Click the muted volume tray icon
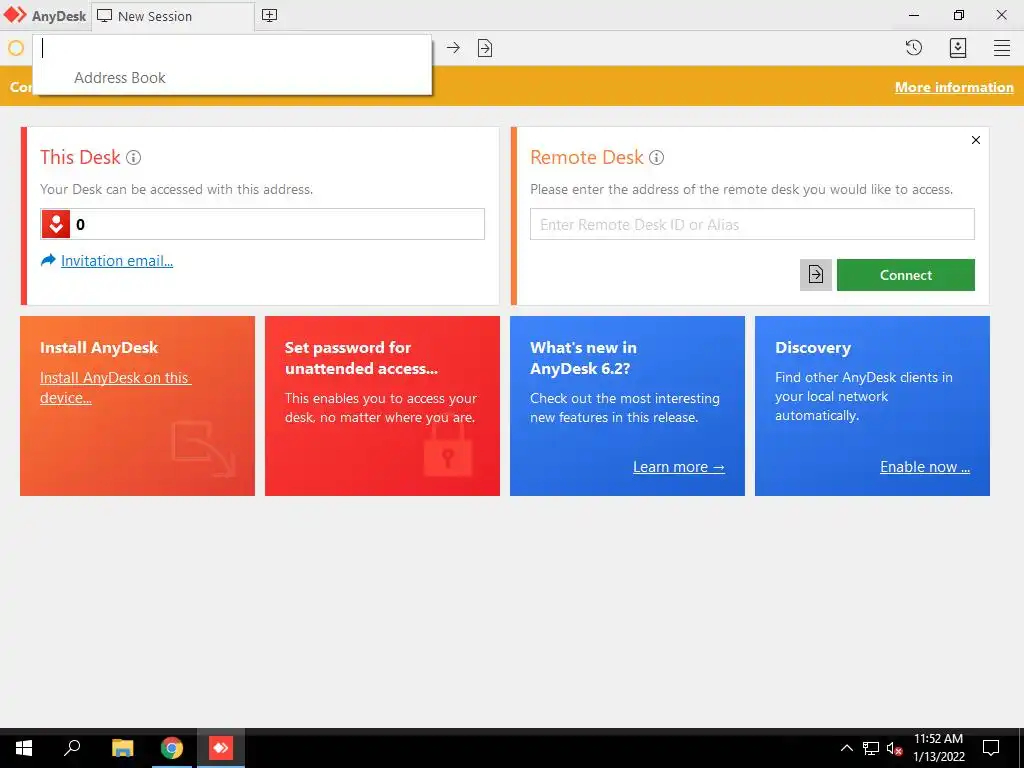This screenshot has height=768, width=1024. tap(894, 748)
